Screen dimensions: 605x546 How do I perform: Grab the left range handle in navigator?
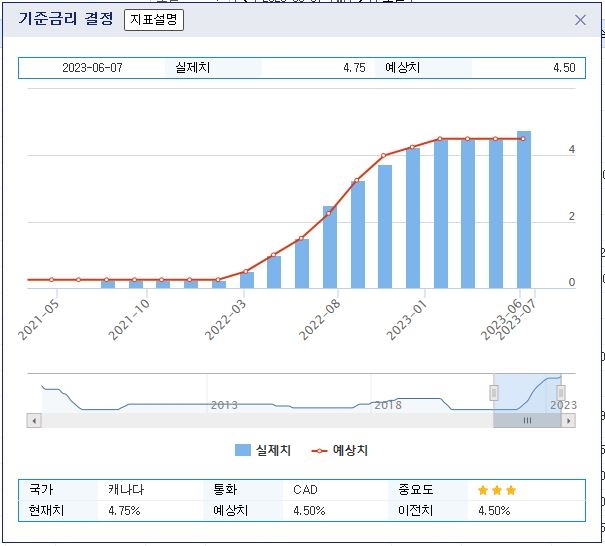(x=493, y=393)
